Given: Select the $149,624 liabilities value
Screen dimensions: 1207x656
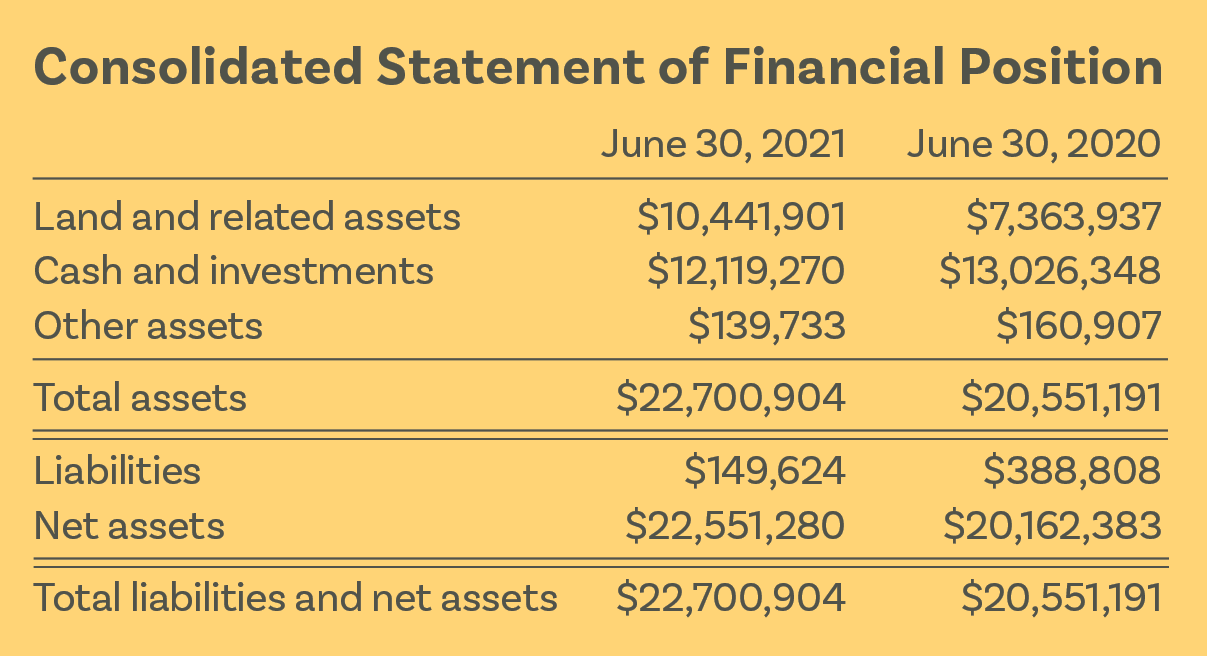Looking at the screenshot, I should tap(765, 470).
